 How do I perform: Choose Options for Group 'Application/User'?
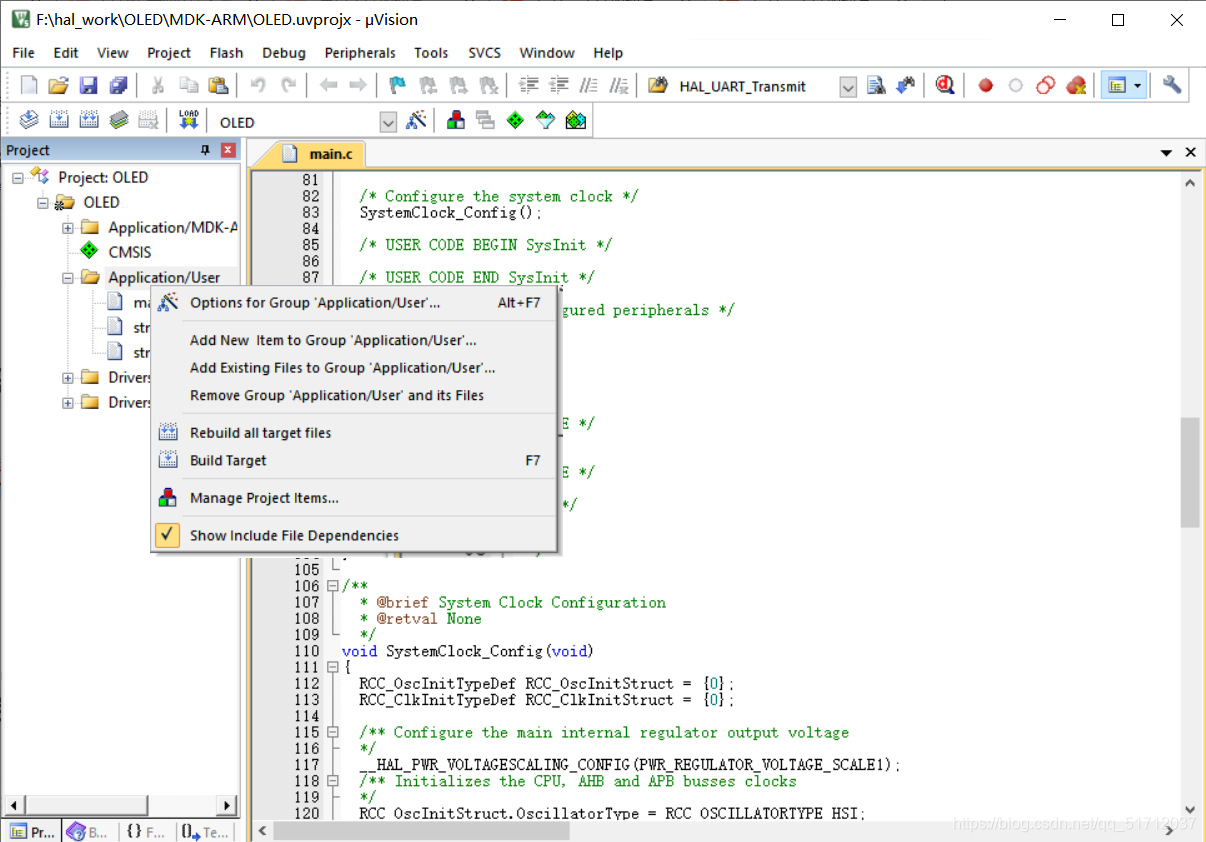354,302
